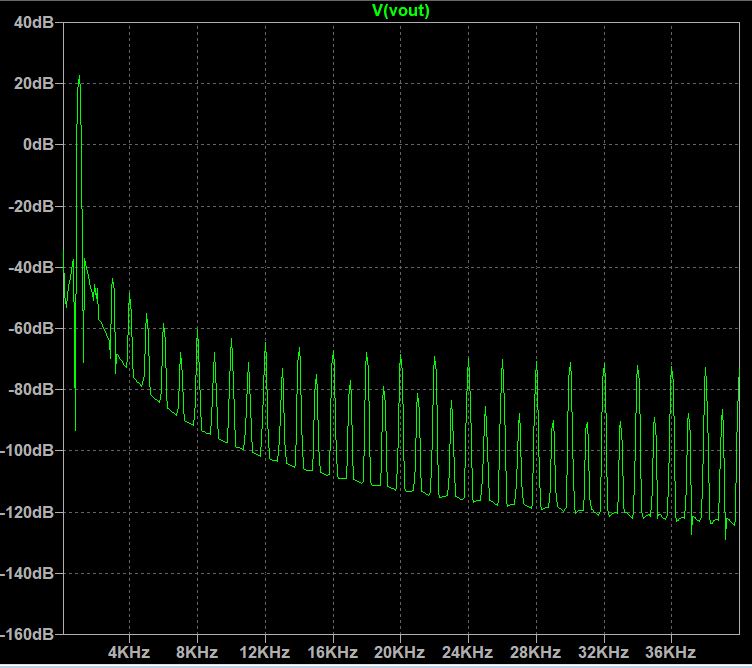Image resolution: width=752 pixels, height=668 pixels.
Task: Click the -160dB axis label
Action: (x=27, y=634)
